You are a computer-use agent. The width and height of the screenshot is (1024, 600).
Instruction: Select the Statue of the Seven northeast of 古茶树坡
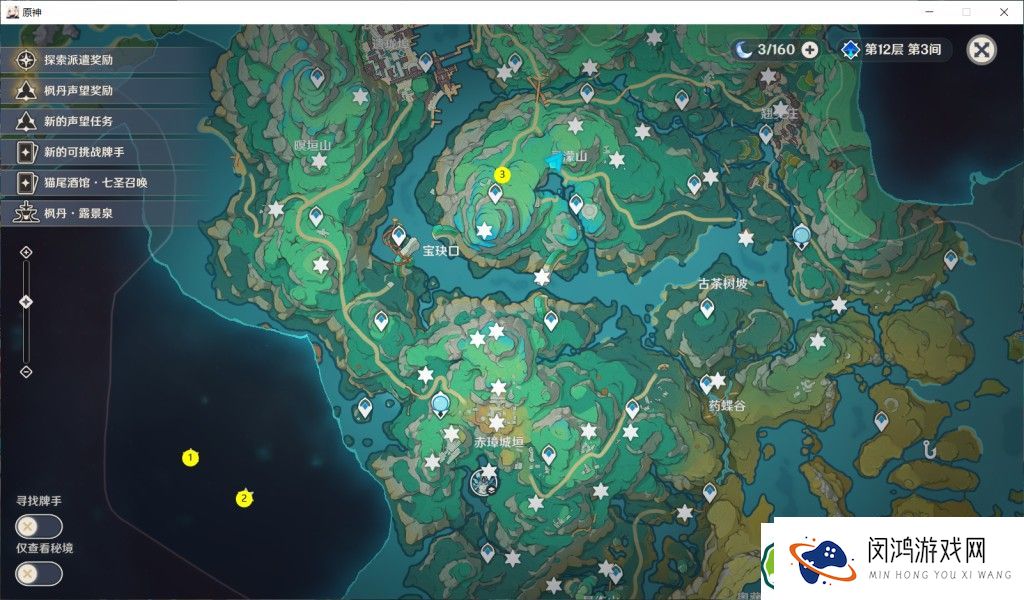click(x=801, y=236)
